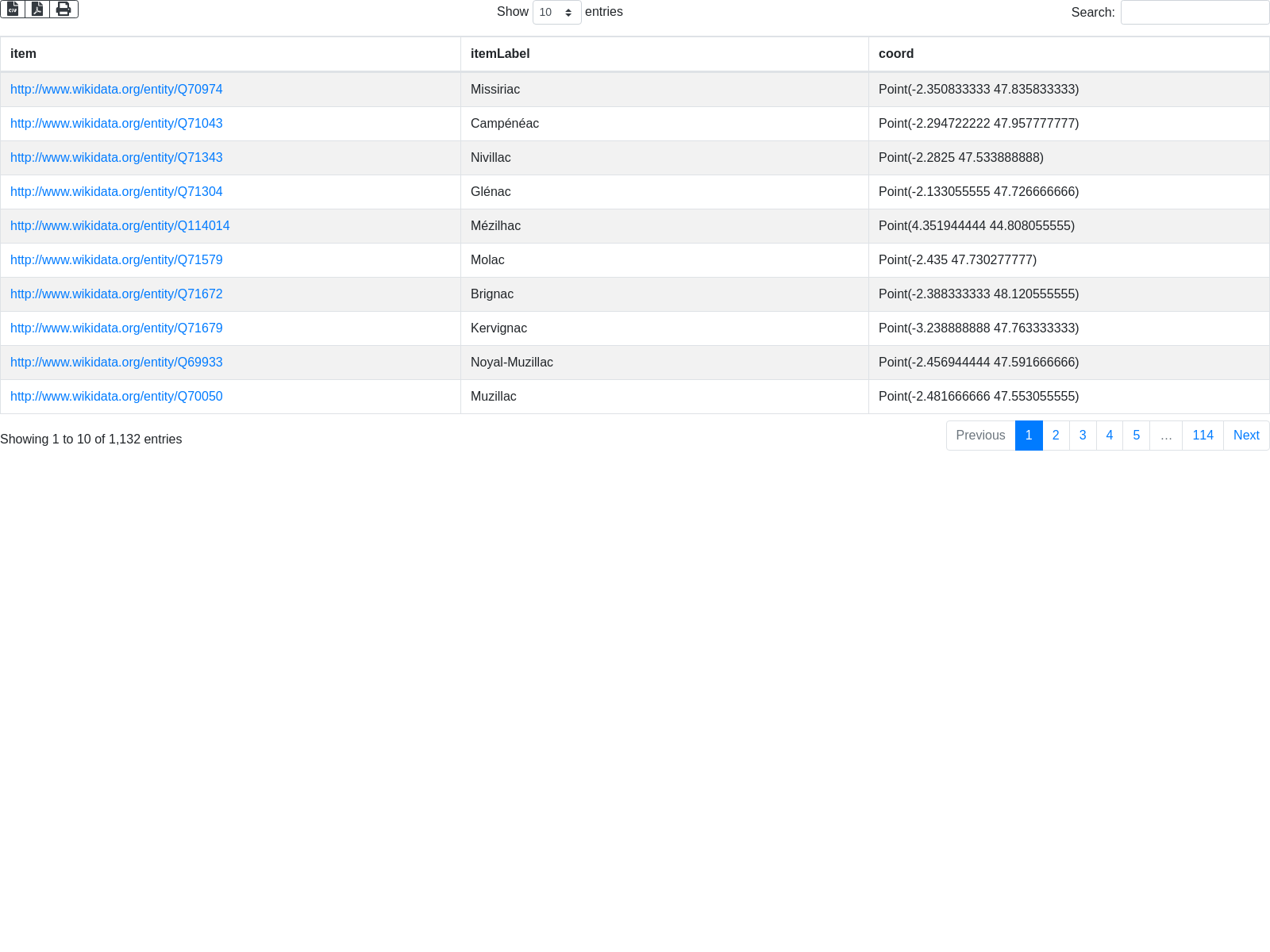Sort by the itemLabel column header
Image resolution: width=1270 pixels, height=952 pixels.
click(x=500, y=54)
